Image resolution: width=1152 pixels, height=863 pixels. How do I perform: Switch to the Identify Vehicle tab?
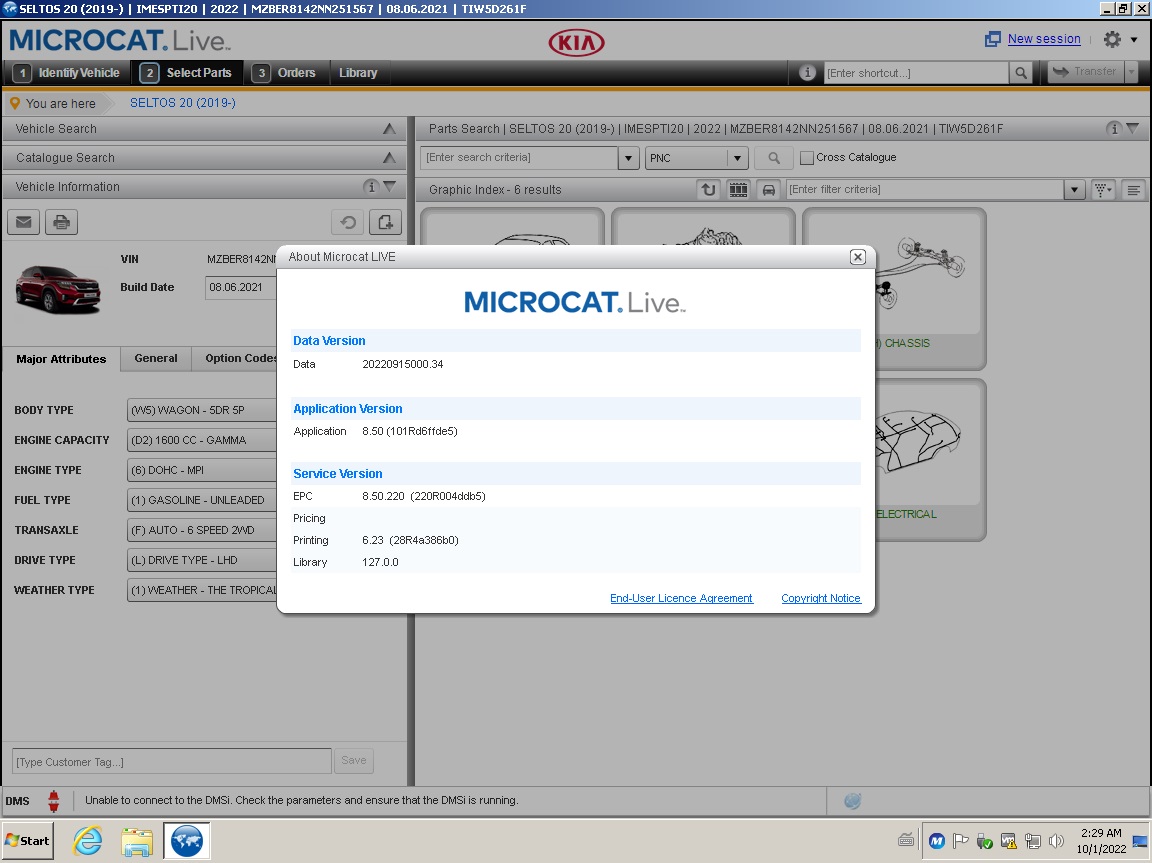point(70,73)
